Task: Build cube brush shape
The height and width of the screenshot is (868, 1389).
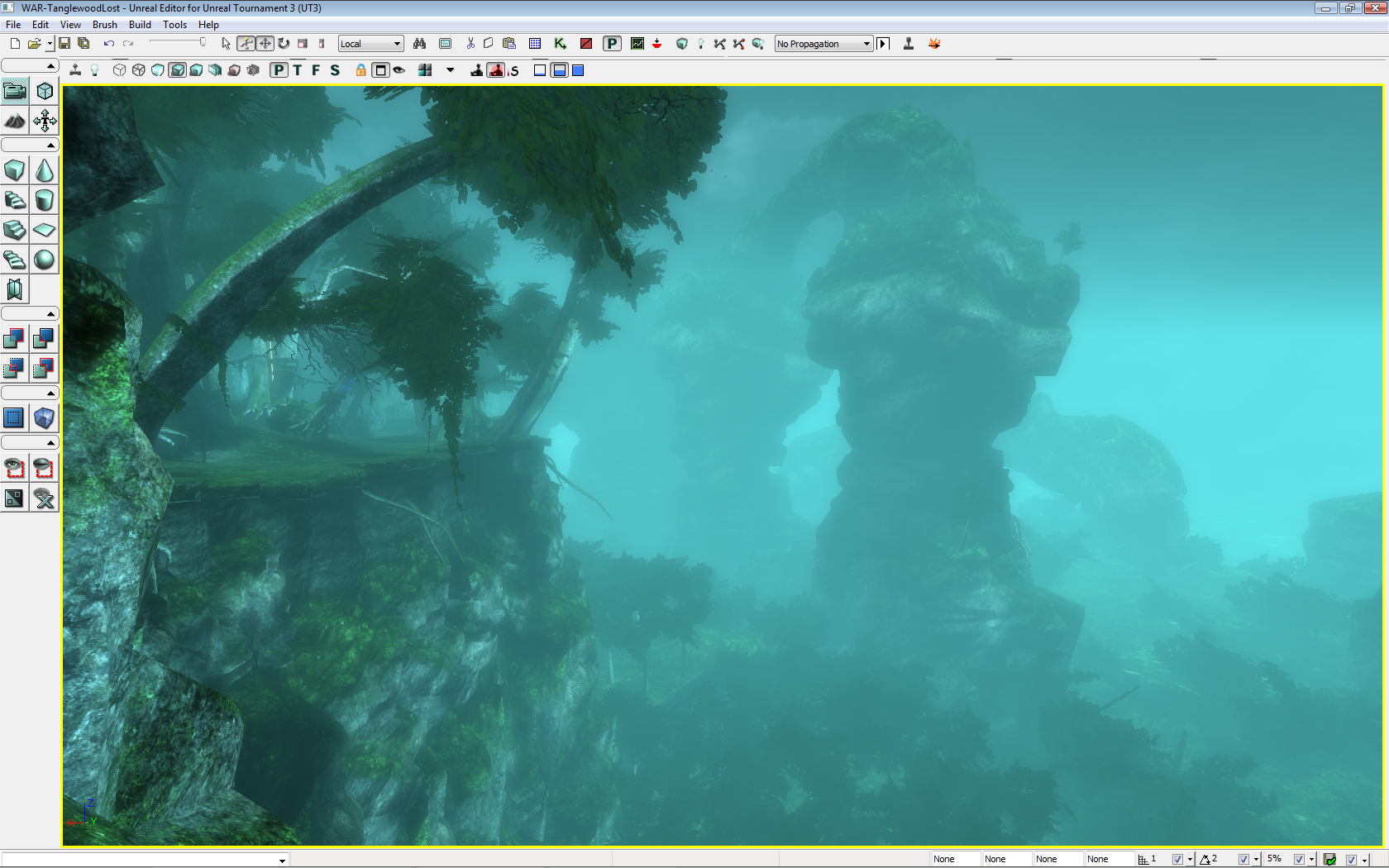Action: coord(15,170)
